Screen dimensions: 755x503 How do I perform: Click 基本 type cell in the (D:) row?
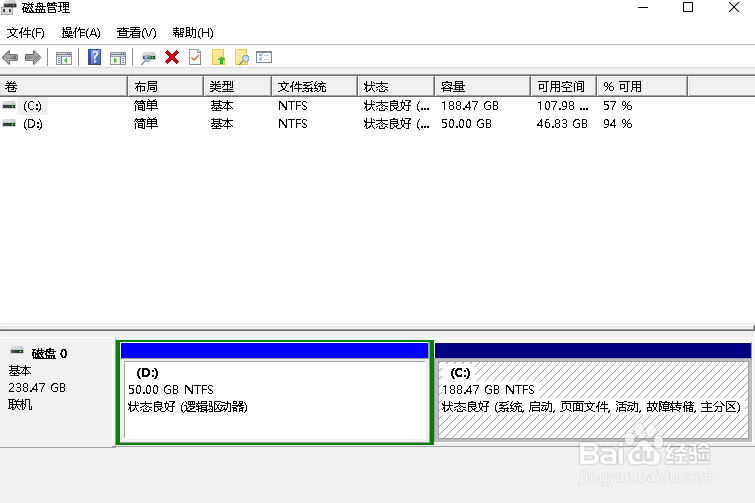[221, 124]
